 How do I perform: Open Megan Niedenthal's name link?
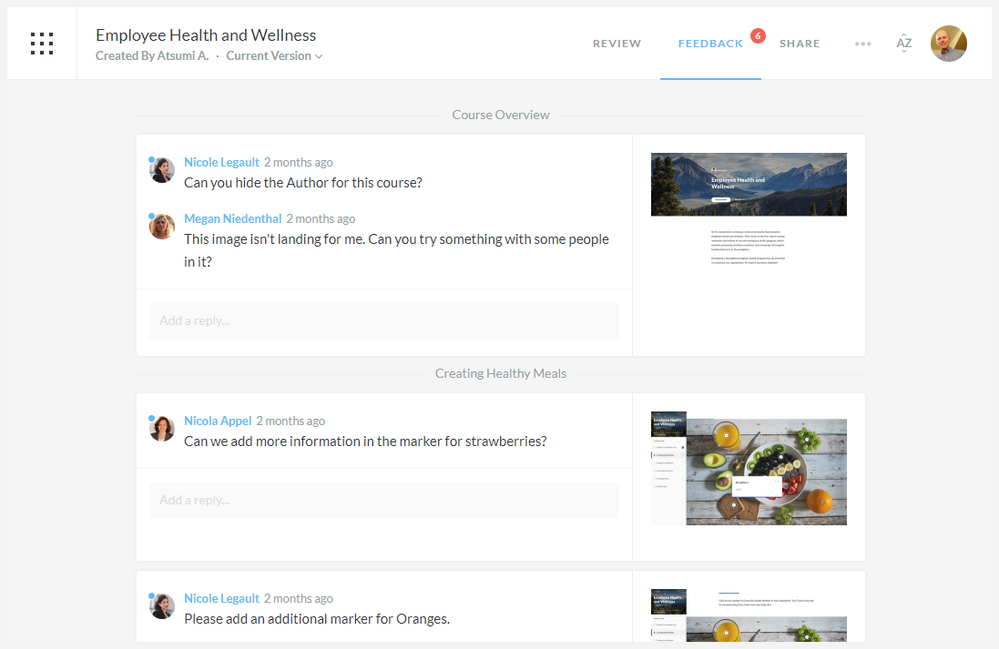[233, 218]
